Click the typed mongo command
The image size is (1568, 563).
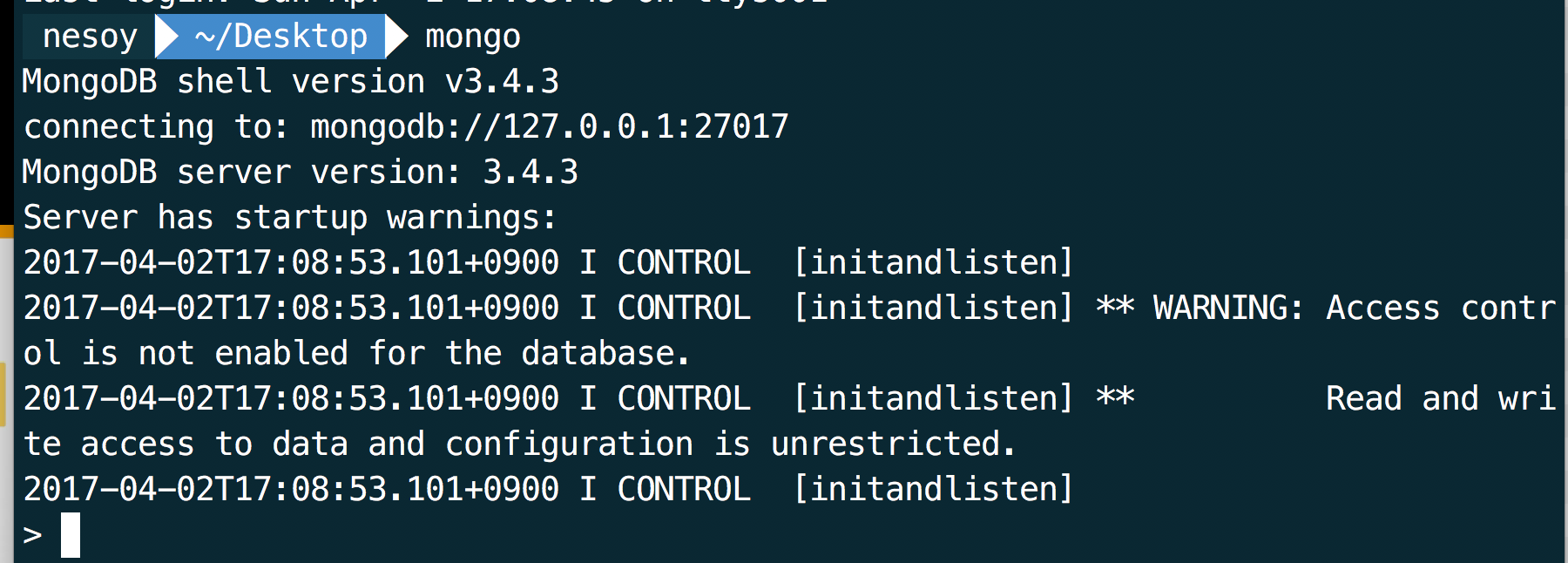tap(472, 37)
